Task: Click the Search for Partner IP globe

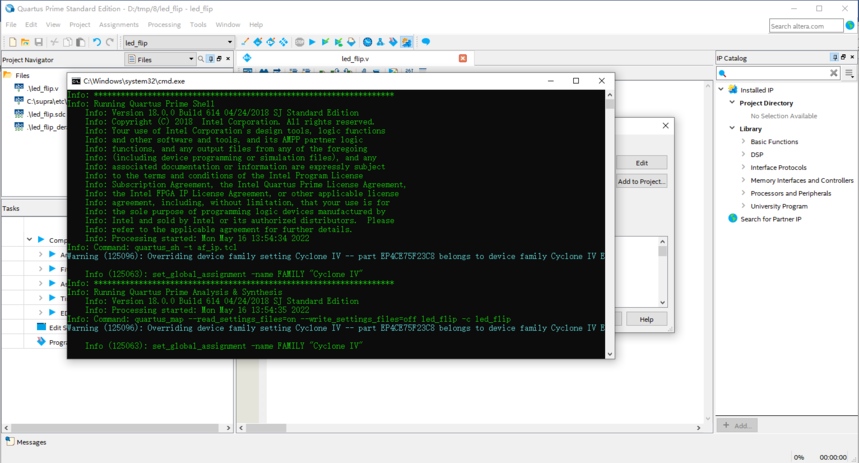Action: (x=732, y=219)
